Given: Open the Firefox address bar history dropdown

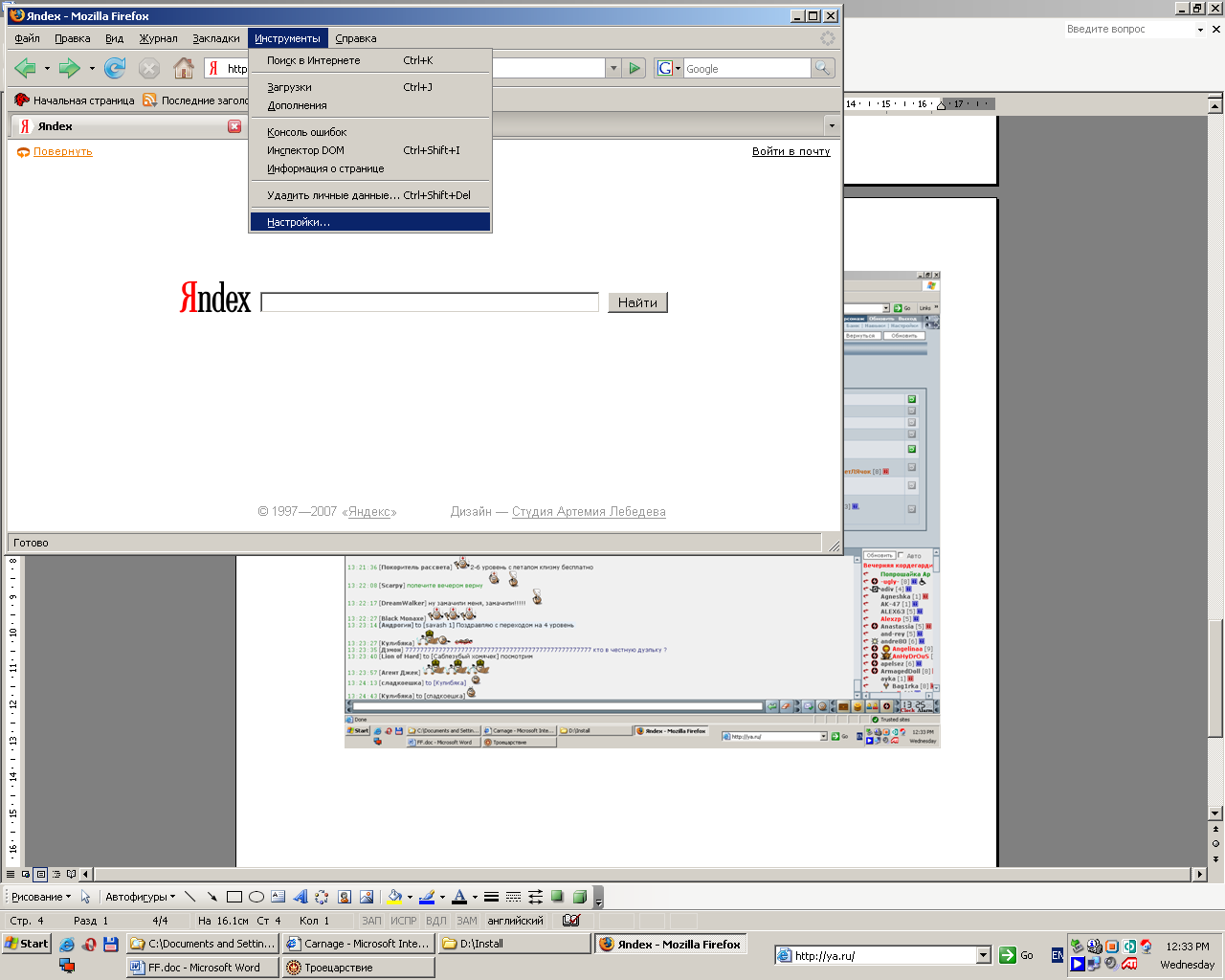Looking at the screenshot, I should [613, 68].
